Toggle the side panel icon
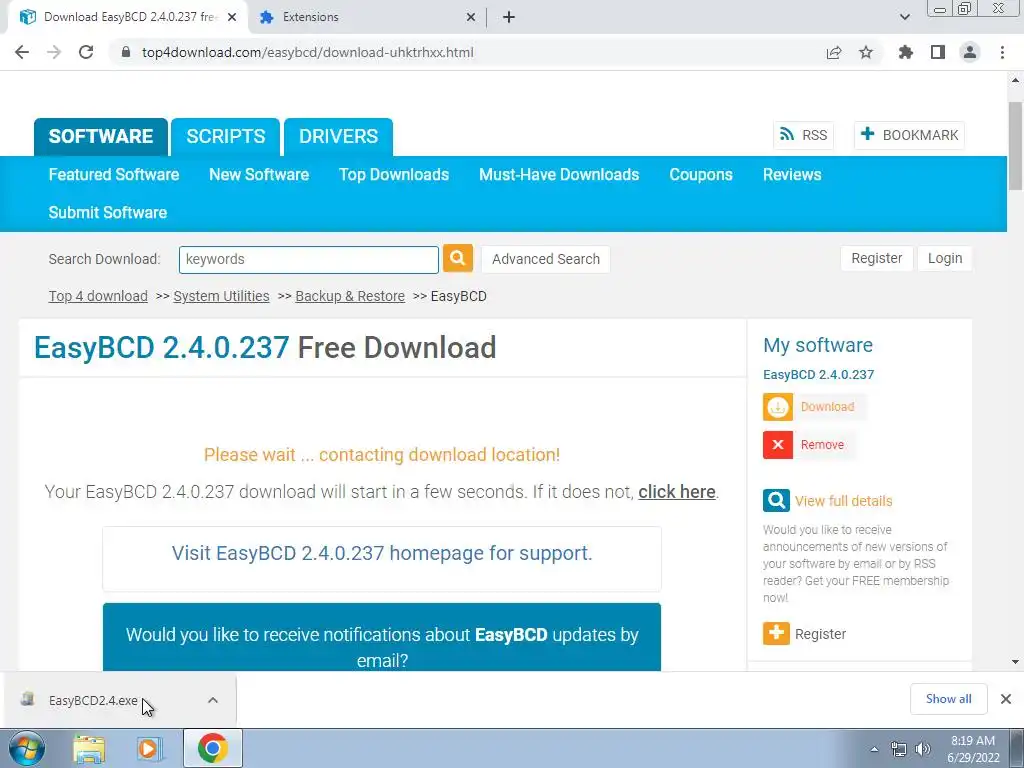The height and width of the screenshot is (768, 1024). [938, 52]
